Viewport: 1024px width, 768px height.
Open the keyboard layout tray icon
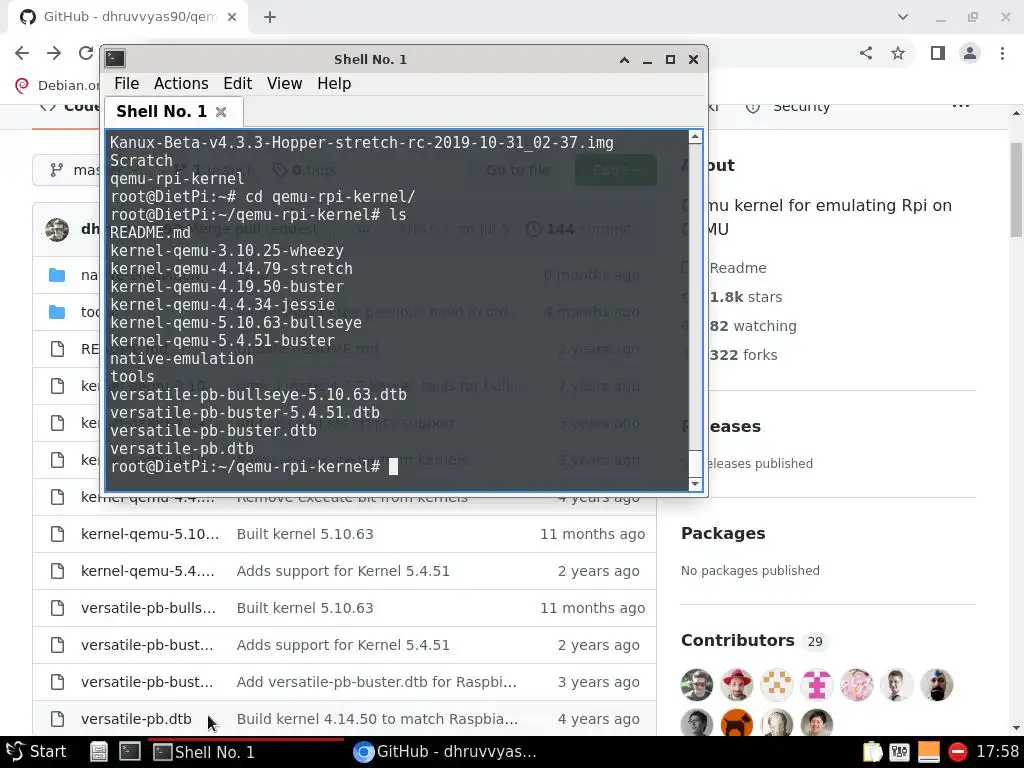900,752
